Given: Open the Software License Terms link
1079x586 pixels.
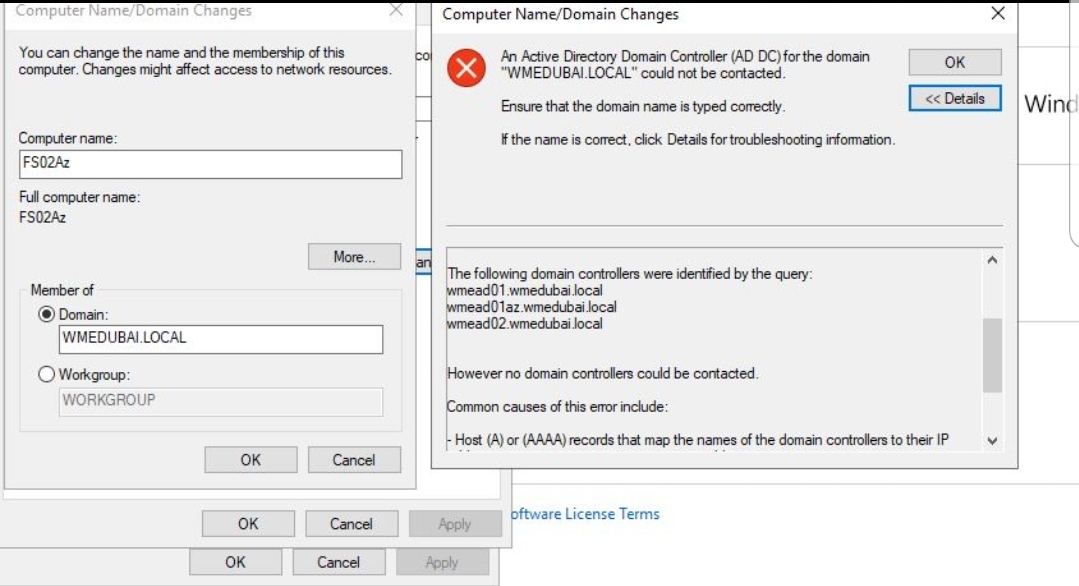Looking at the screenshot, I should pyautogui.click(x=585, y=514).
